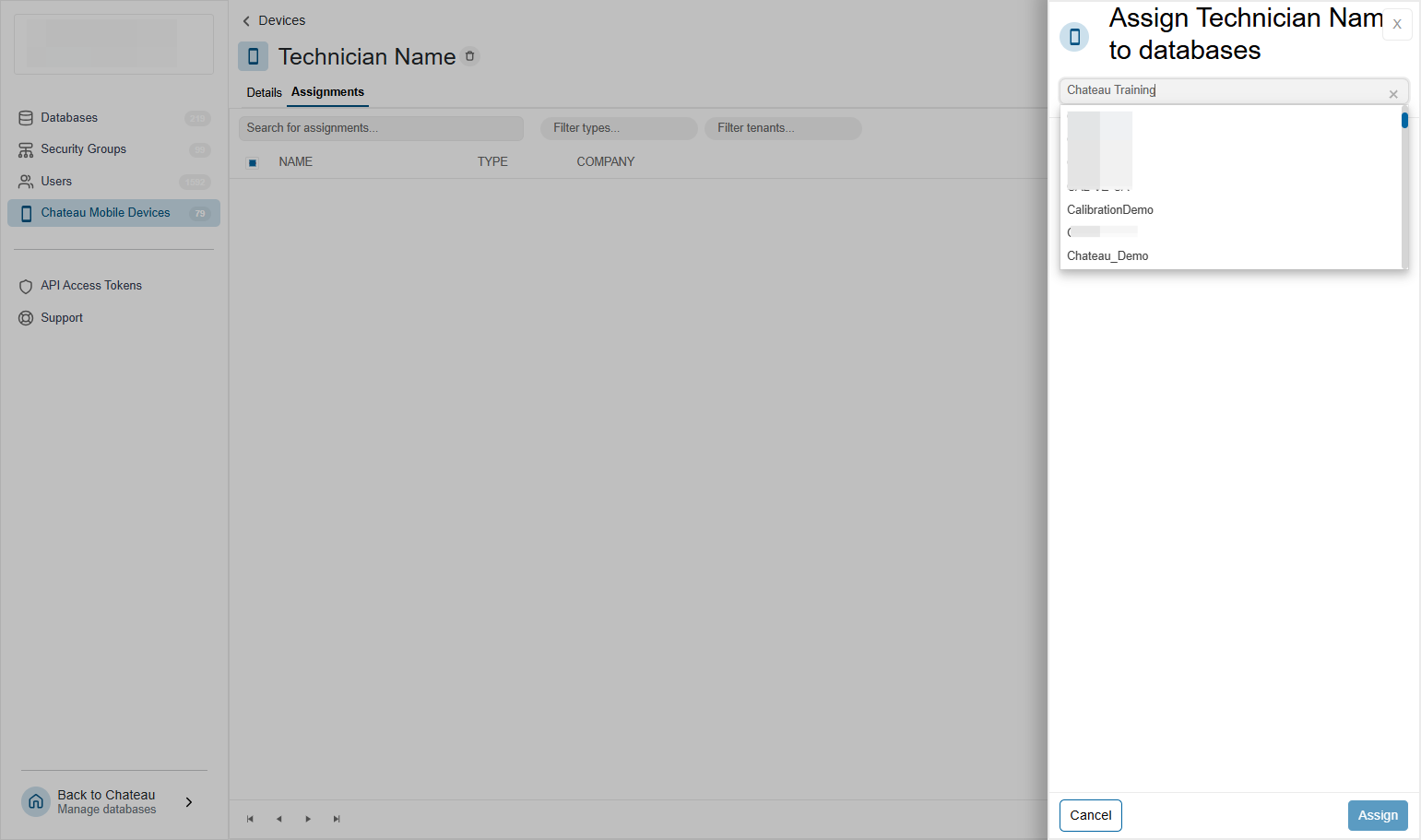Open Chateau Mobile Devices section
Image resolution: width=1421 pixels, height=840 pixels.
113,213
